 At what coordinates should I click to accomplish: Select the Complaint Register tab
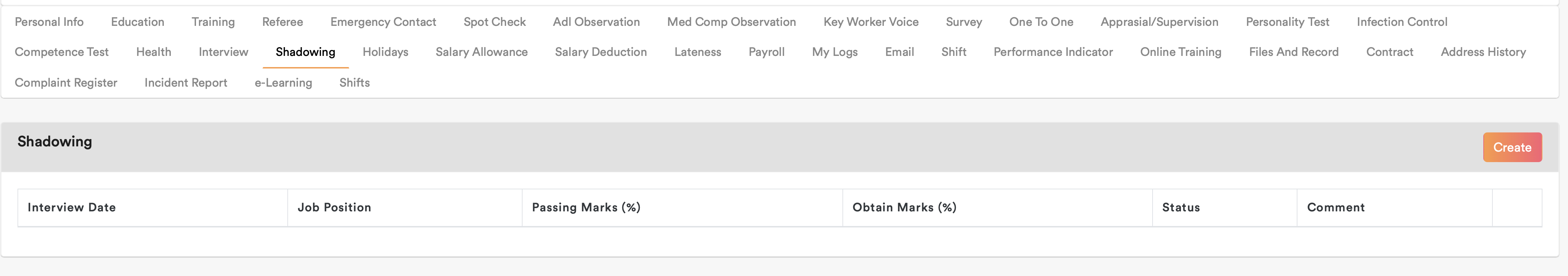[66, 83]
